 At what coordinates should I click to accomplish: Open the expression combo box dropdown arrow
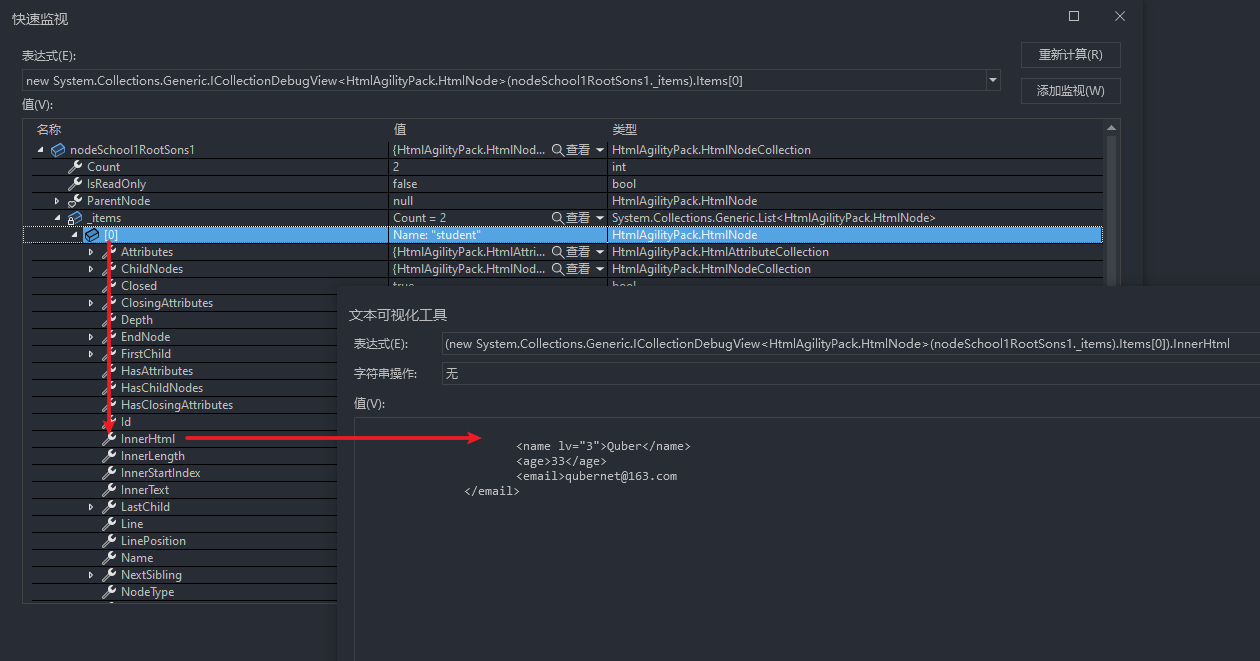coord(992,80)
